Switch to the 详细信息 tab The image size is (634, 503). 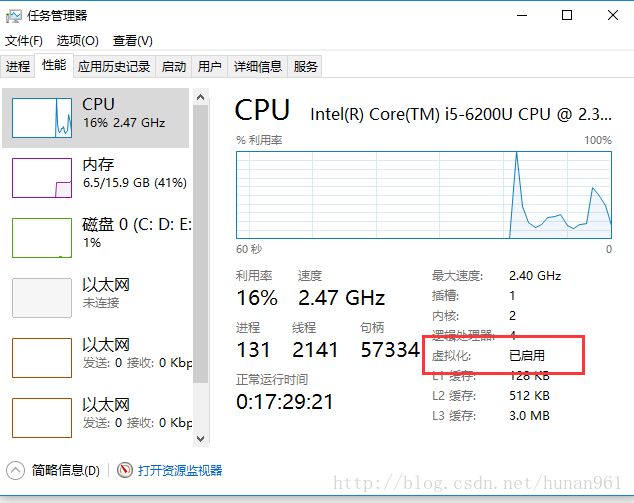257,67
